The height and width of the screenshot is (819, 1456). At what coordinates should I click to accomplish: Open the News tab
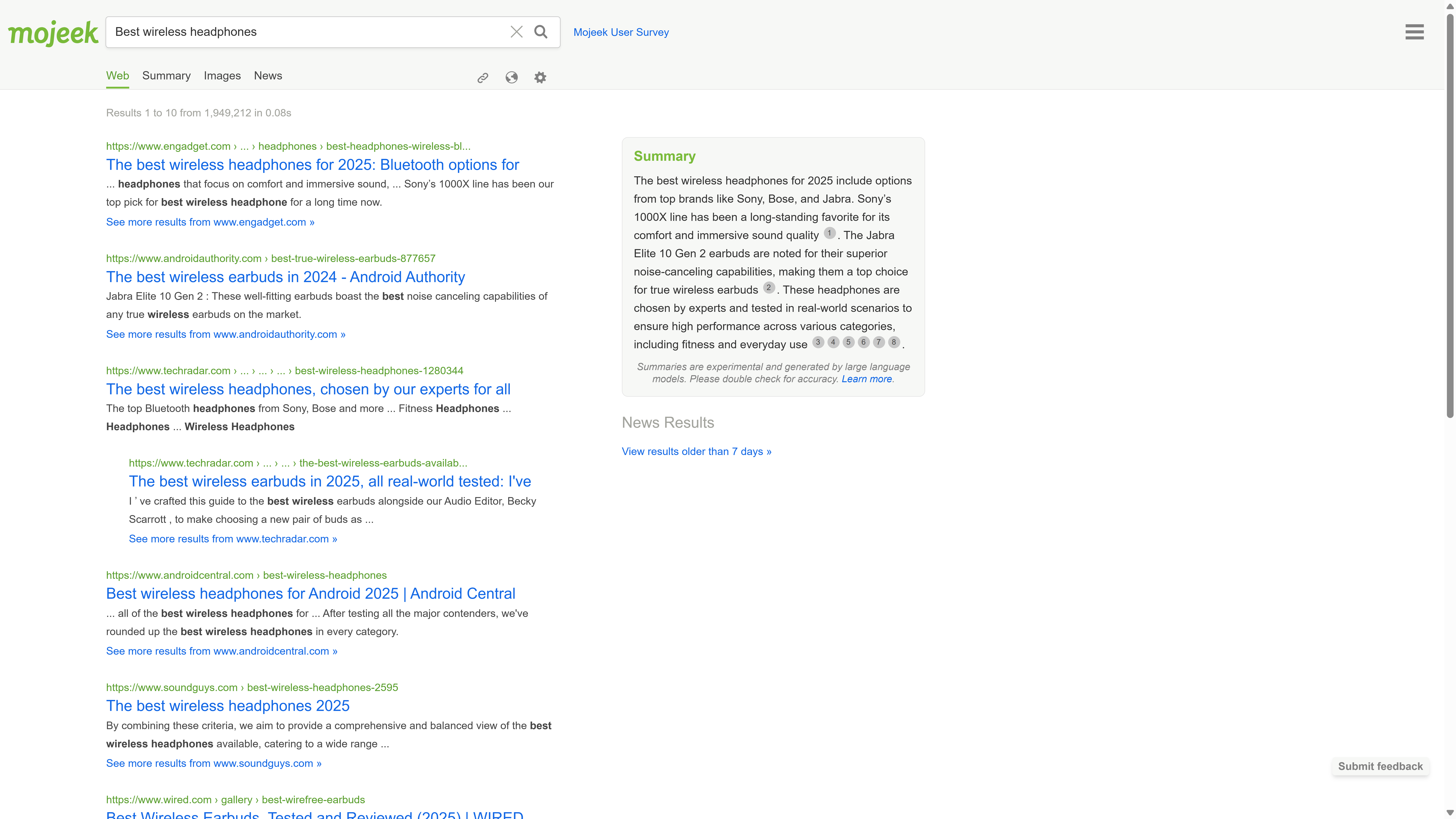pyautogui.click(x=268, y=76)
